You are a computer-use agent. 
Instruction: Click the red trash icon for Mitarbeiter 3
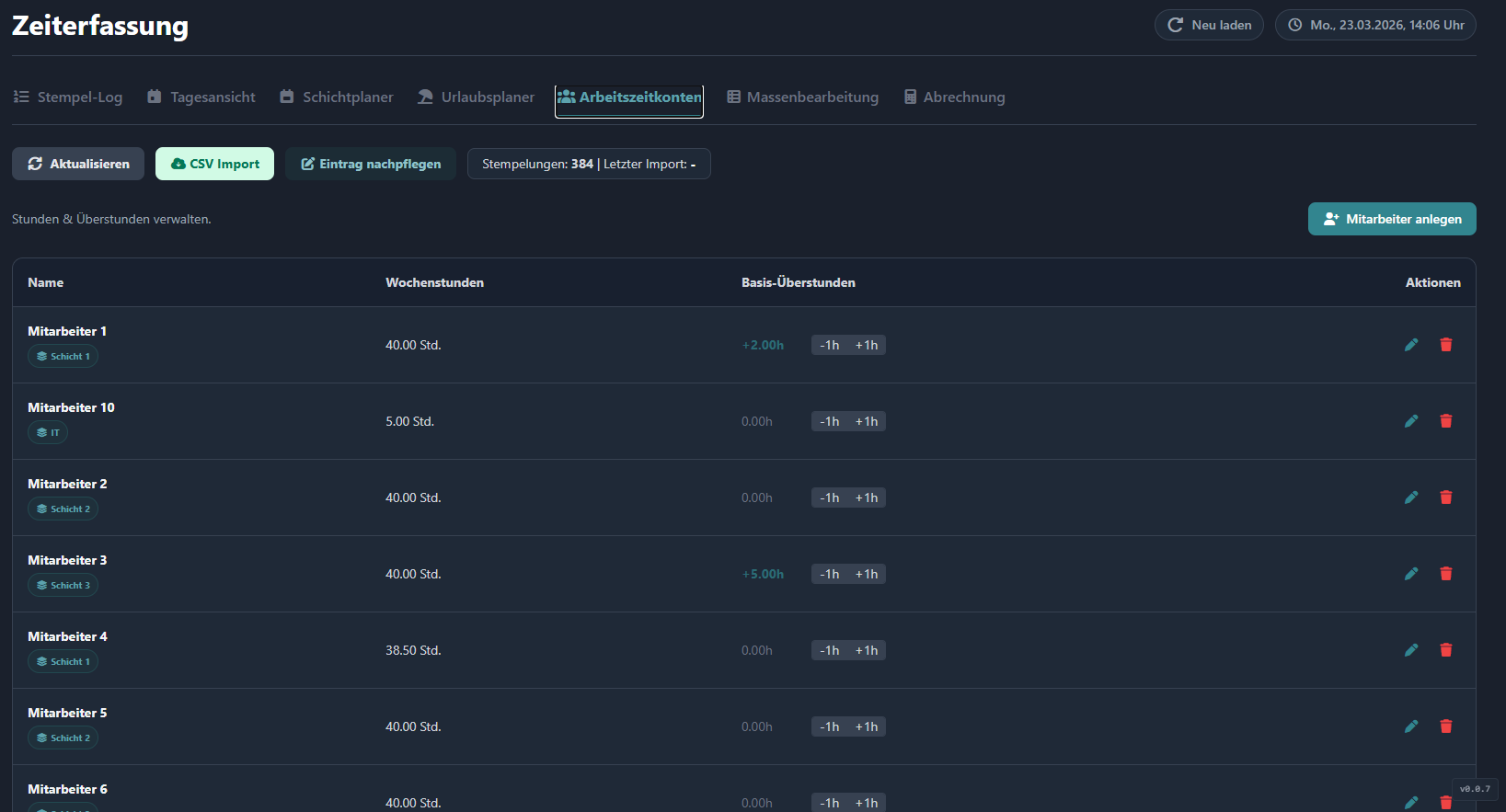coord(1445,574)
